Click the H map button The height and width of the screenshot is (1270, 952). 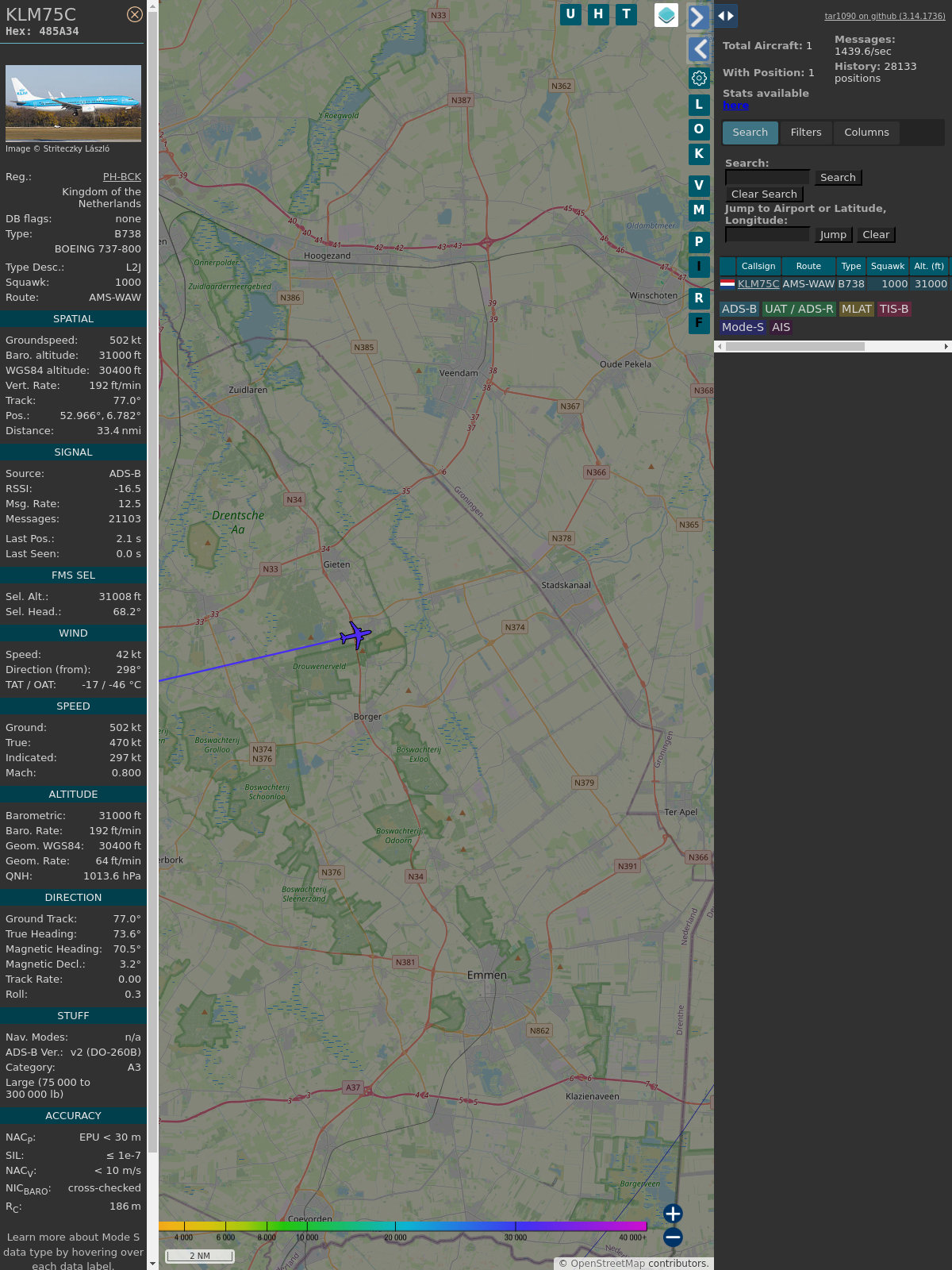tap(598, 14)
